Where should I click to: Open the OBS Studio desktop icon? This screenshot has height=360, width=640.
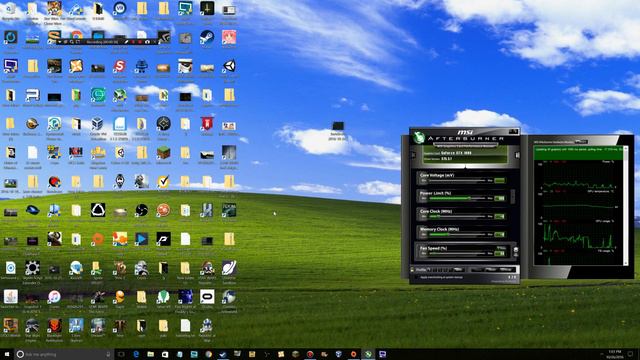[x=142, y=210]
